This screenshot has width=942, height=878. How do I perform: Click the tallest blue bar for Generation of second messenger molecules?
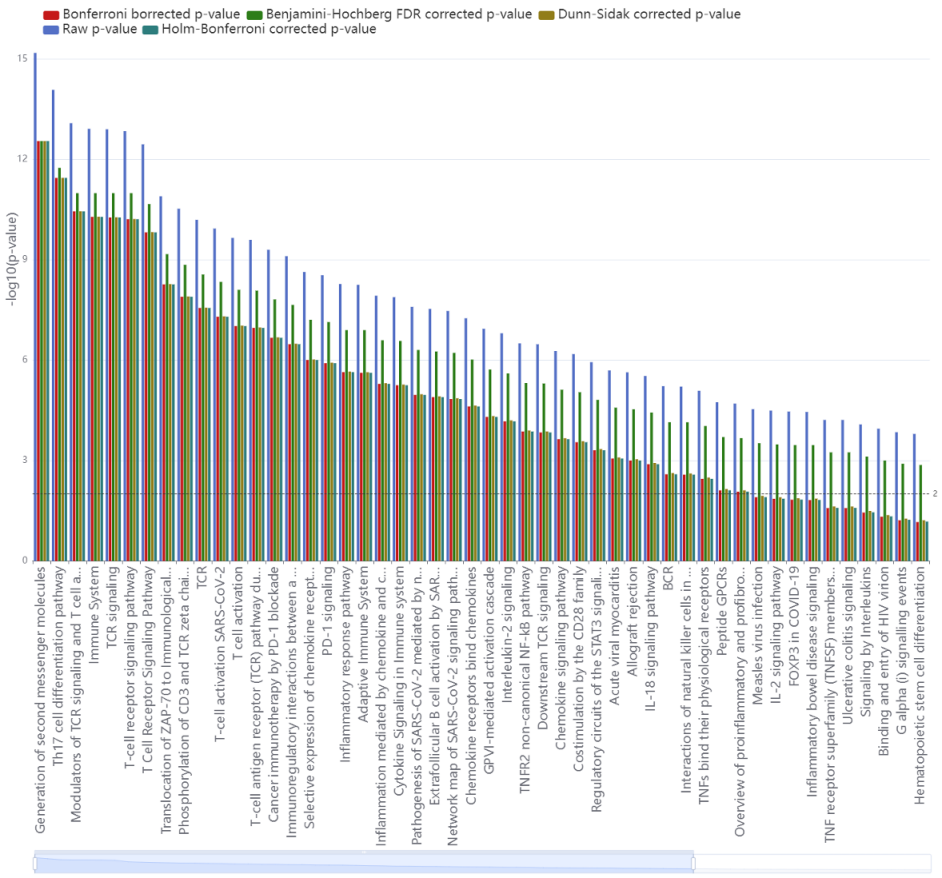pos(35,300)
